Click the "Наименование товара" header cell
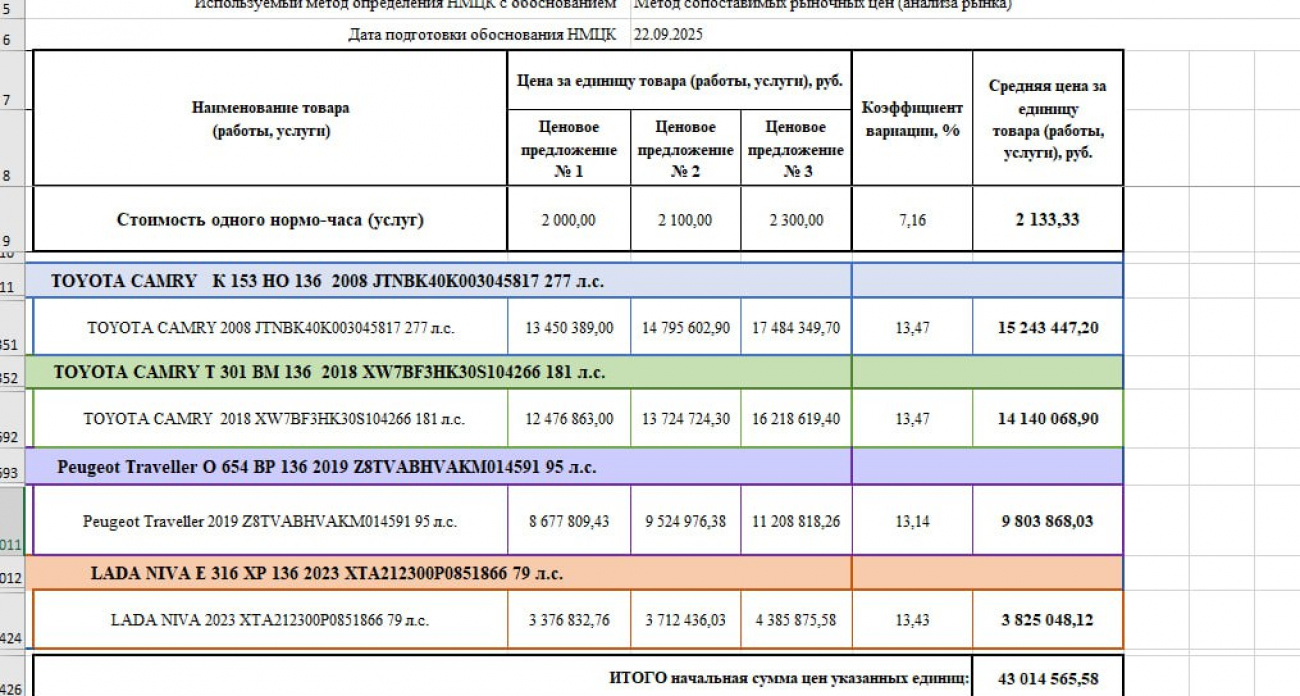 270,119
